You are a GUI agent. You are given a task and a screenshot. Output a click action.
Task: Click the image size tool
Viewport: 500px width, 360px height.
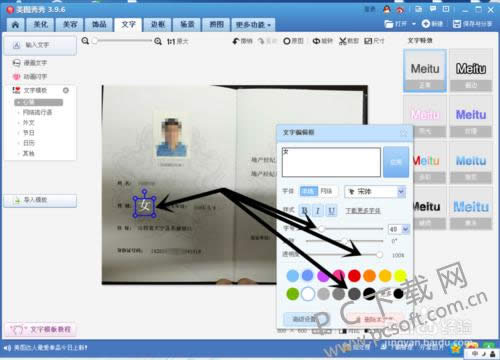[x=374, y=41]
